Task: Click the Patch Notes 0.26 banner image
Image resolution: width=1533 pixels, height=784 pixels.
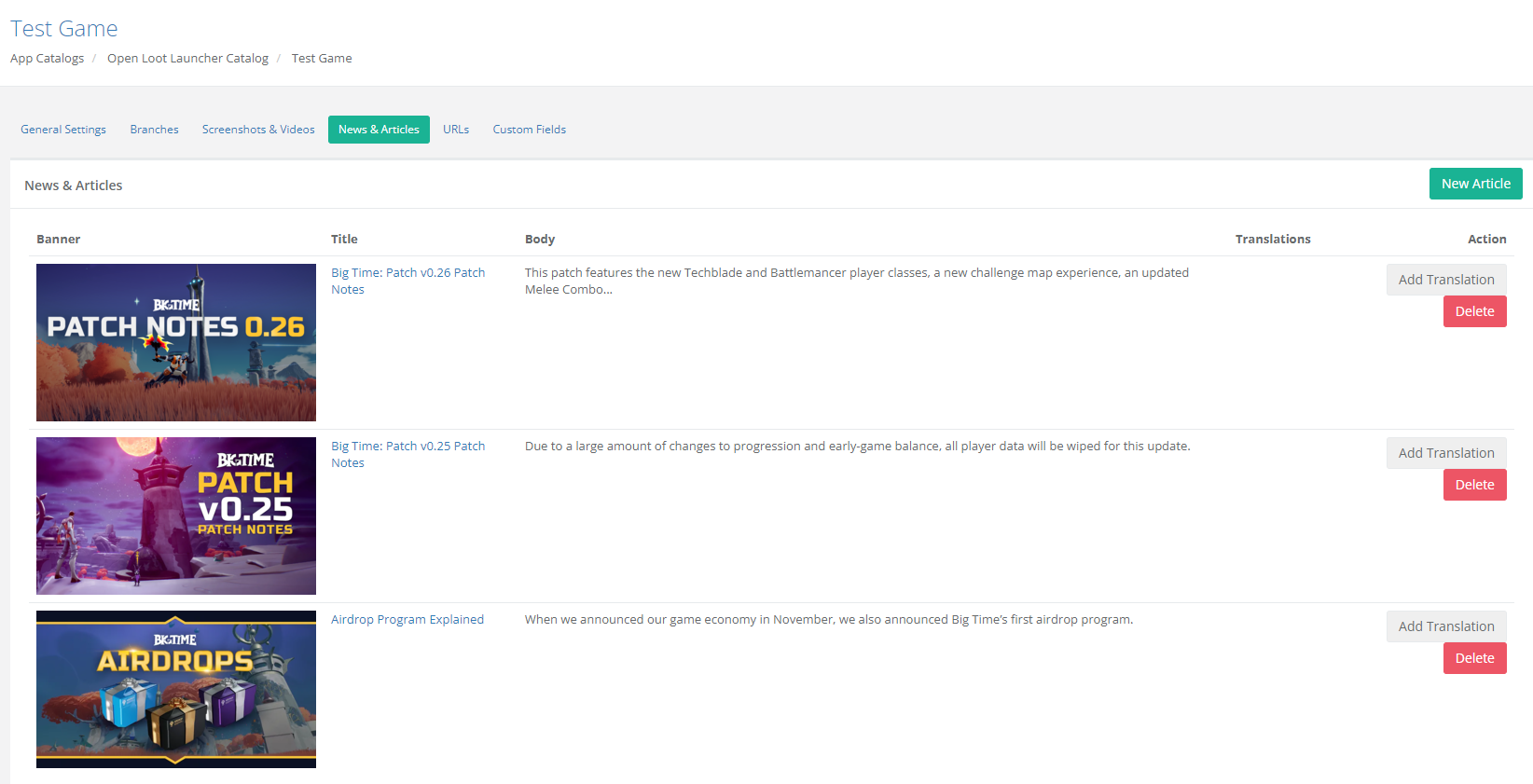Action: pos(176,342)
